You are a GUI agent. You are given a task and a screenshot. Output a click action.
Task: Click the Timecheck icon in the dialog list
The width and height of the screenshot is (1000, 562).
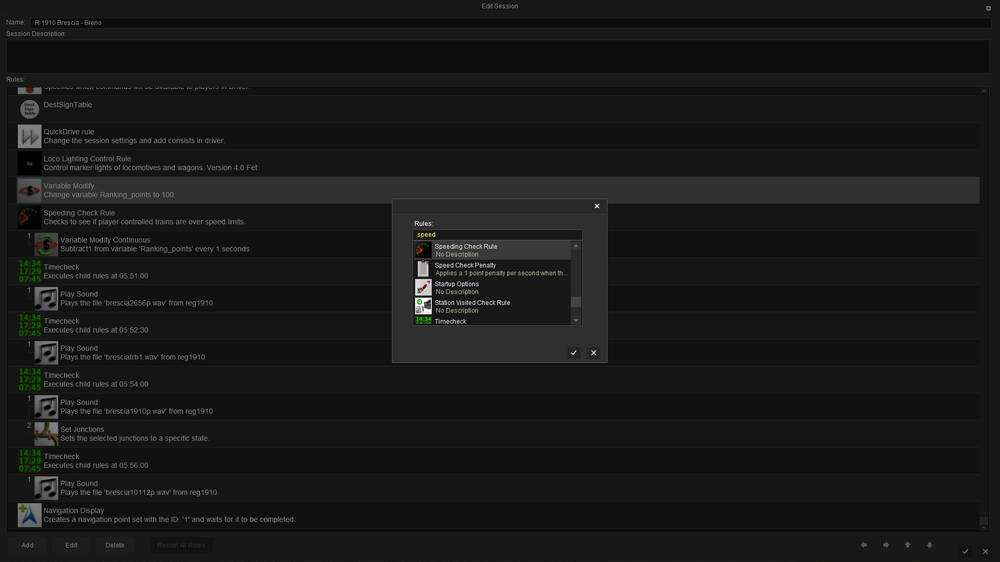tap(423, 320)
